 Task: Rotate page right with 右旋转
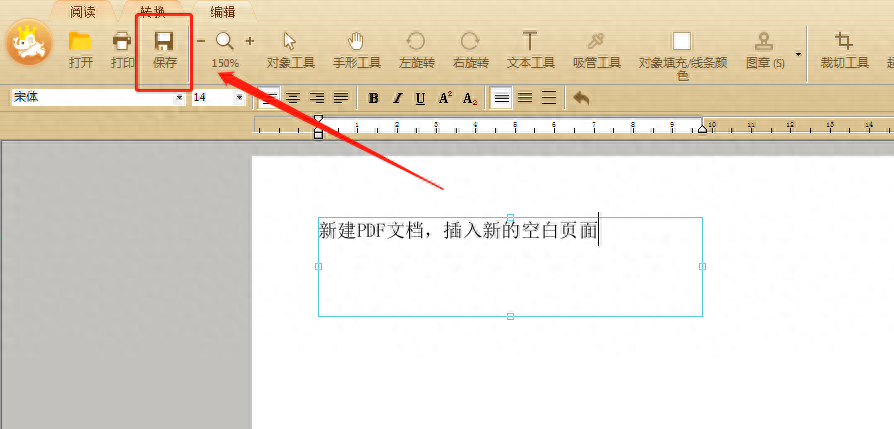[470, 41]
